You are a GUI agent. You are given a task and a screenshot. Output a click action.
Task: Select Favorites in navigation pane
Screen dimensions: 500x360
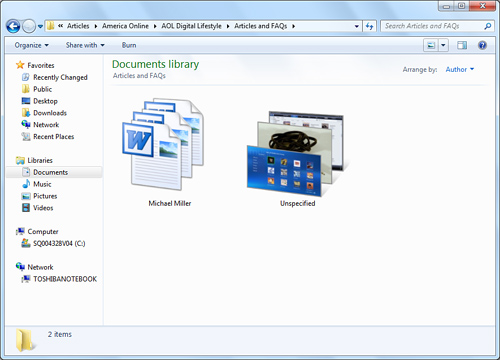pyautogui.click(x=41, y=65)
